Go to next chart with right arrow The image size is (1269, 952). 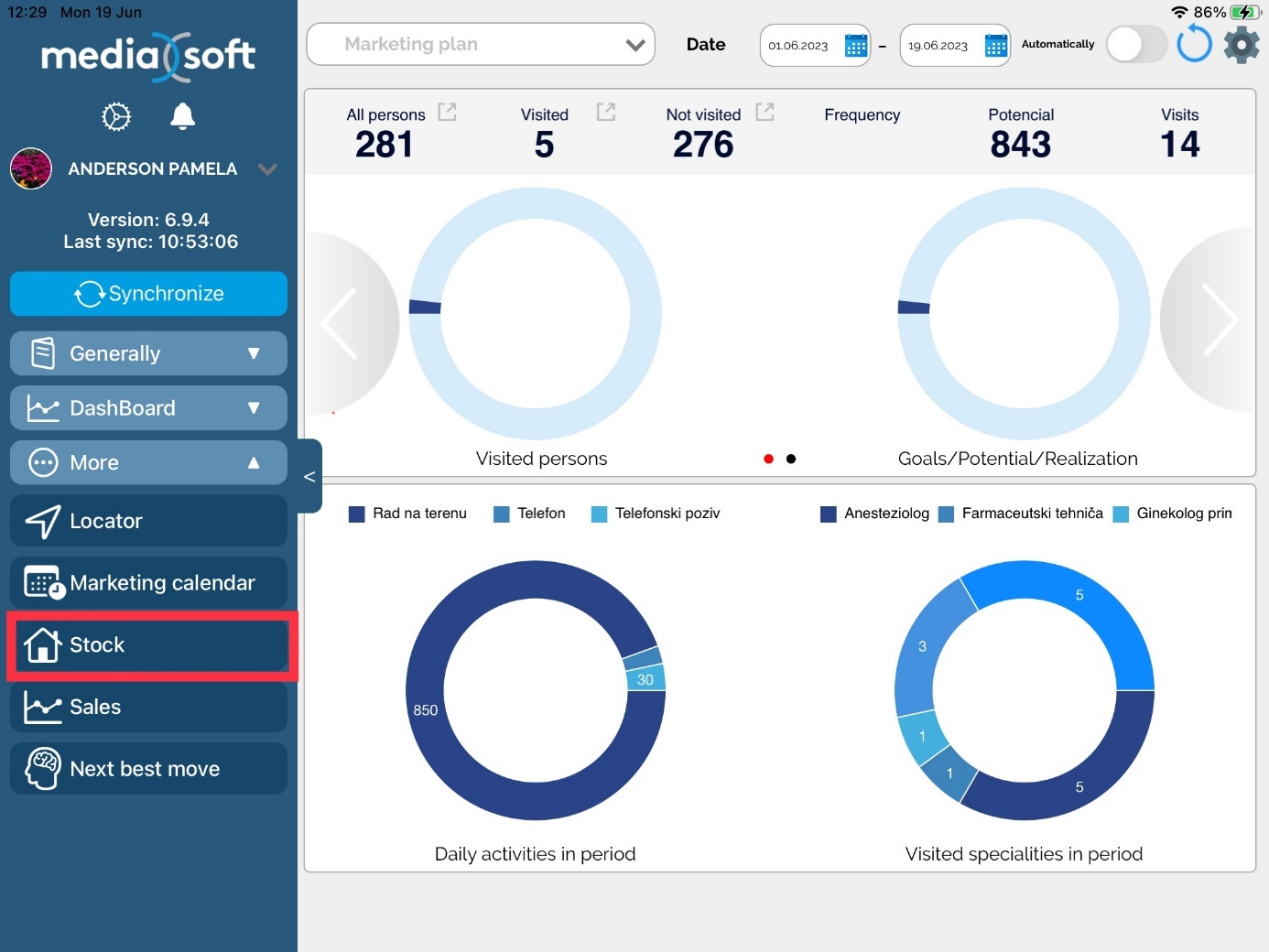tap(1219, 320)
